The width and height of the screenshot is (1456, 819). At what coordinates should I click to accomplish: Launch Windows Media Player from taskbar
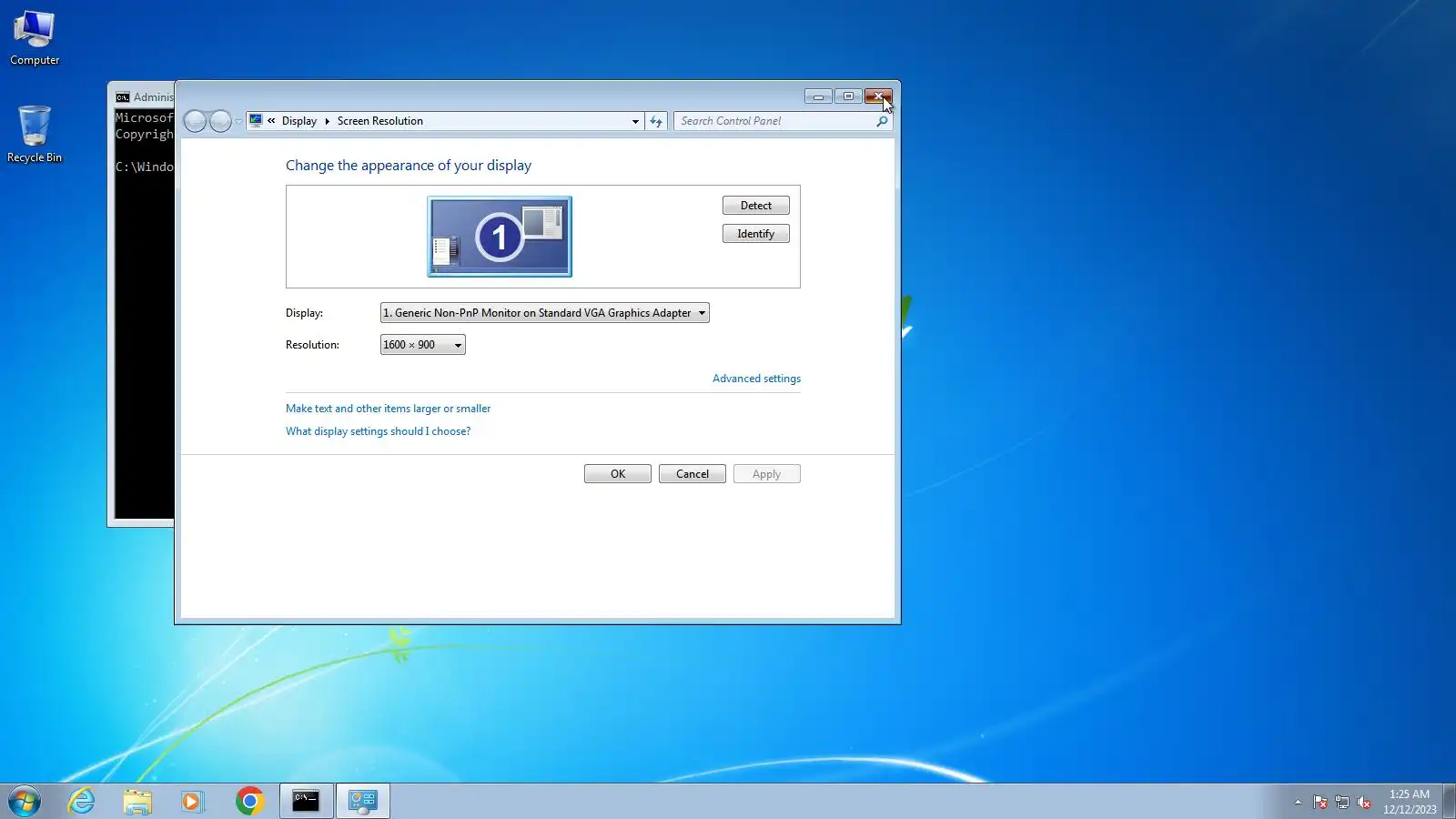click(192, 801)
